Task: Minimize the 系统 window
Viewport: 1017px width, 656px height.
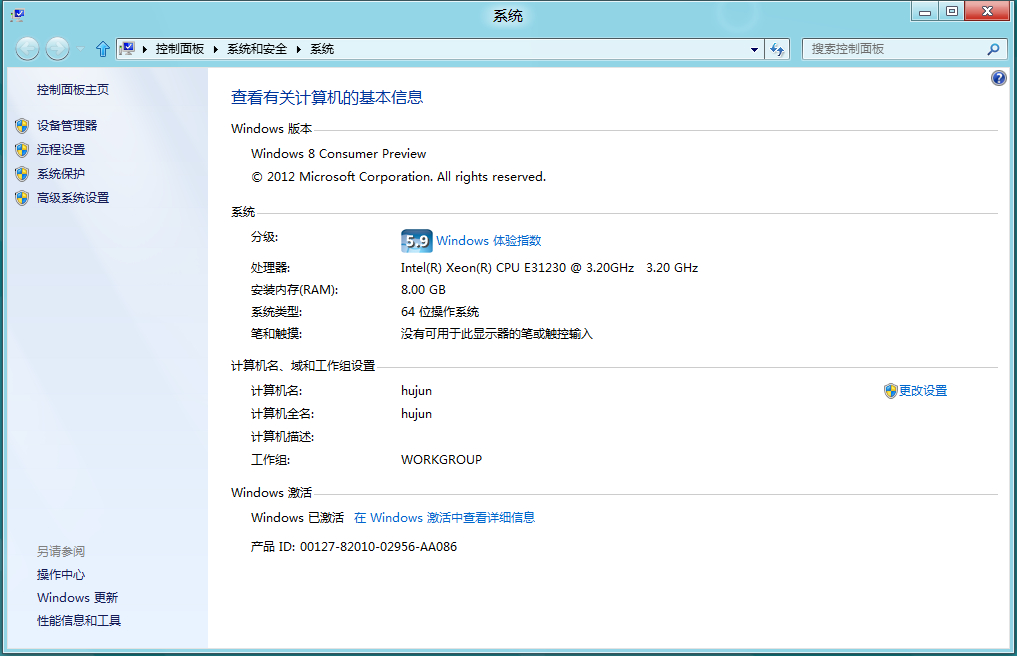Action: (925, 12)
